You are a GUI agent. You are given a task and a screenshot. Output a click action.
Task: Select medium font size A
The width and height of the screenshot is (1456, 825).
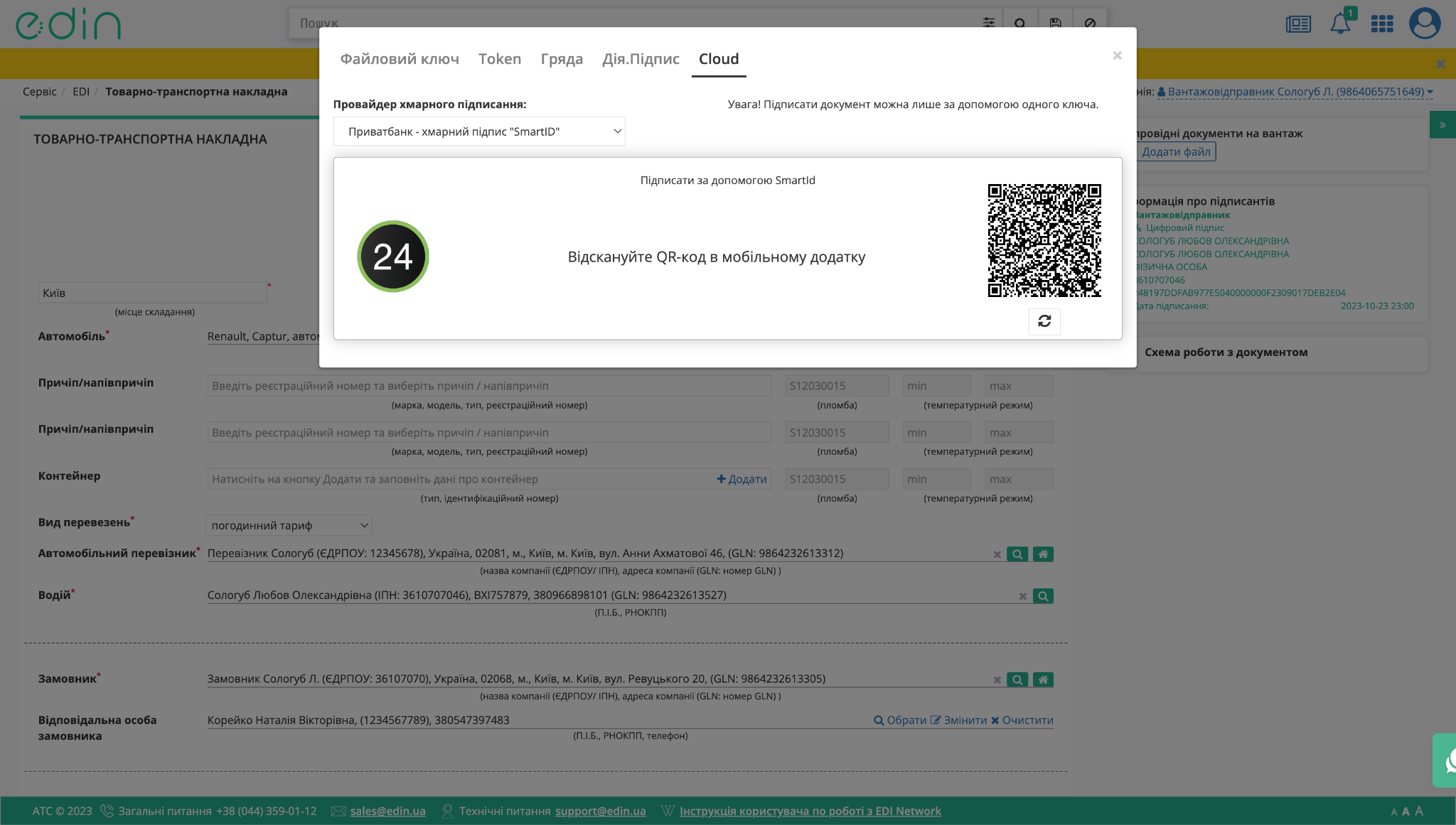pos(1406,811)
